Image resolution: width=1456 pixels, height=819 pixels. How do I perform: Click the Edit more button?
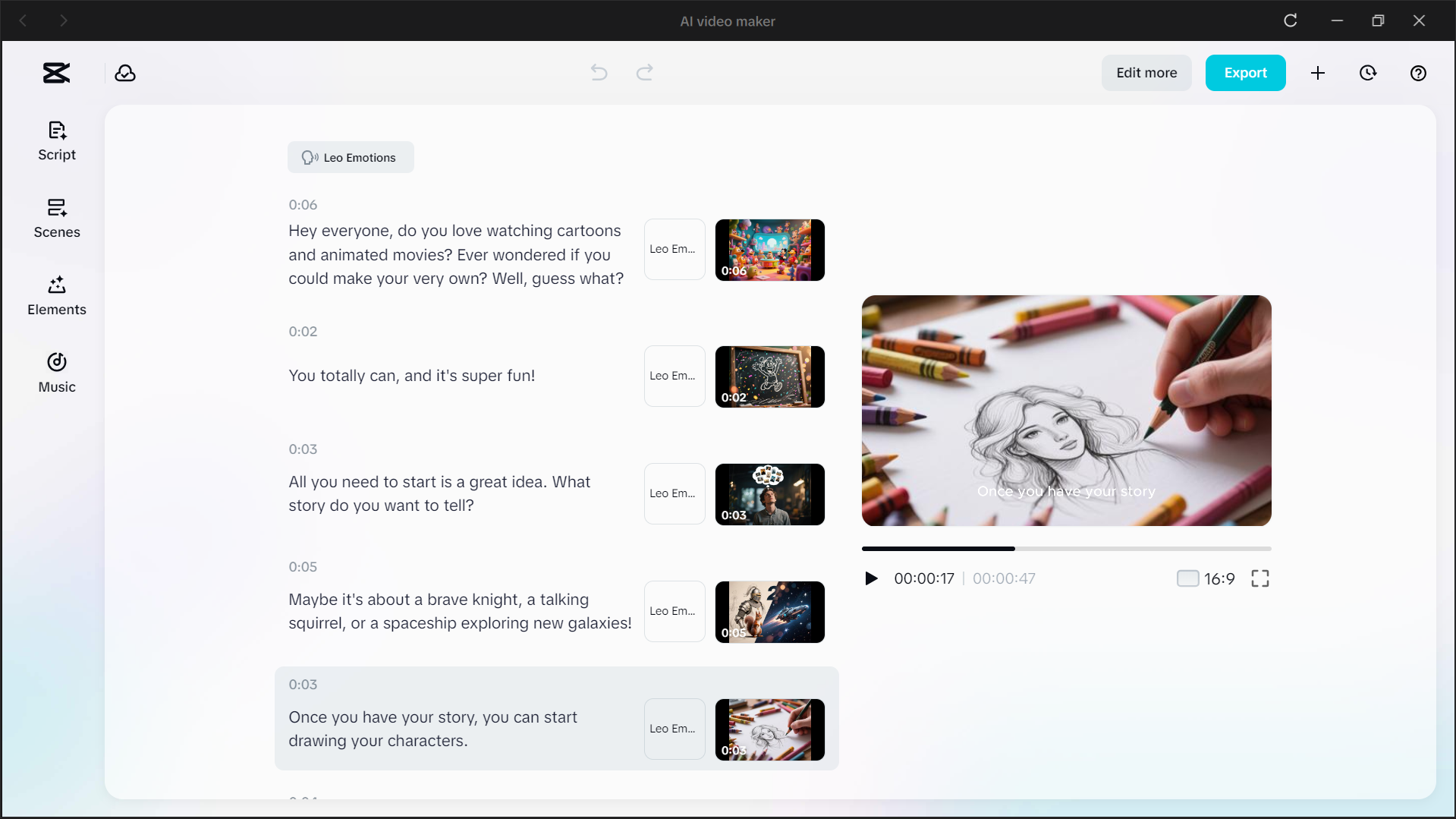point(1146,72)
